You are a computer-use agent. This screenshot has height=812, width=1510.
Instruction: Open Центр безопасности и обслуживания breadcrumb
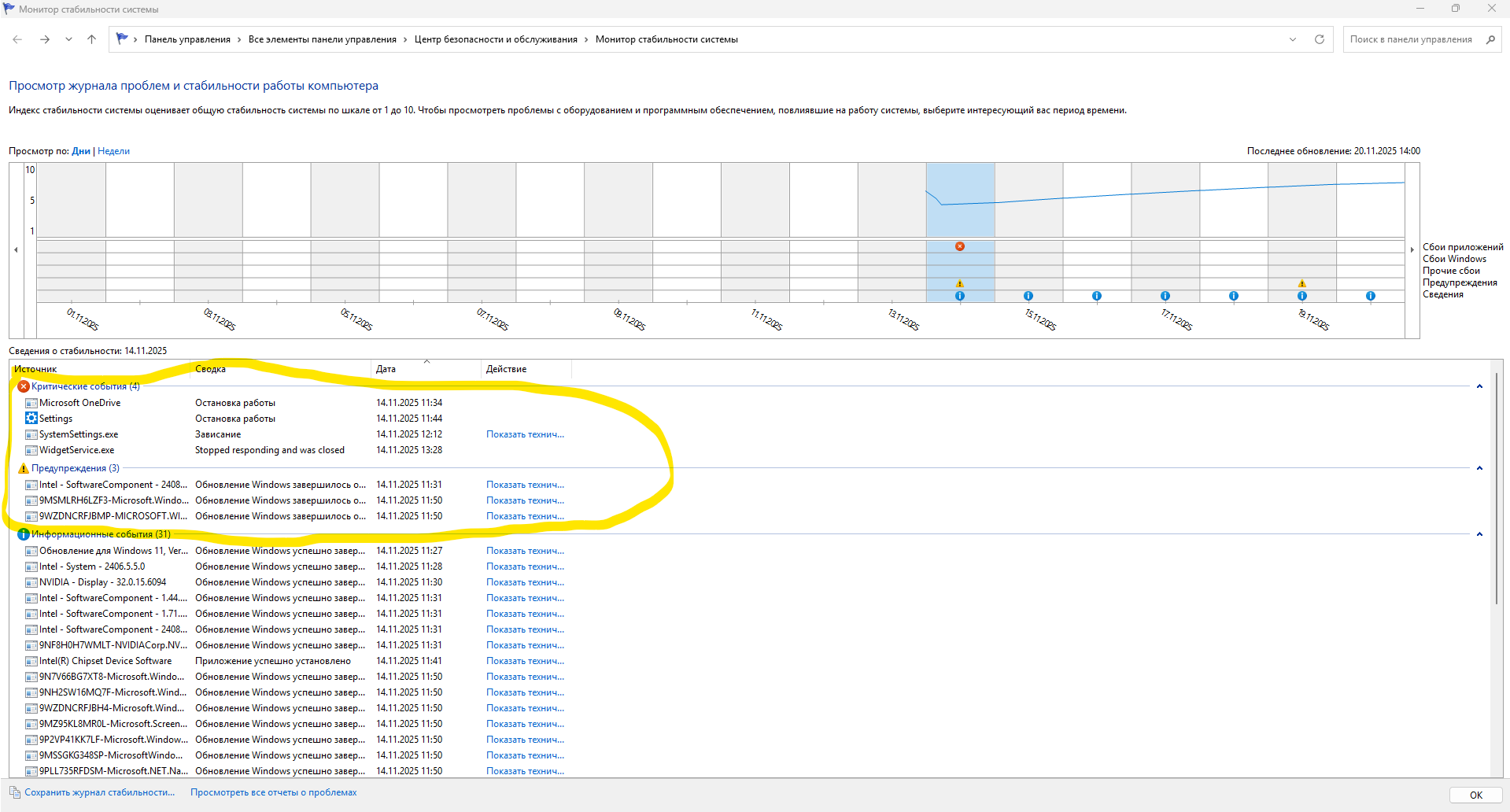[x=496, y=39]
